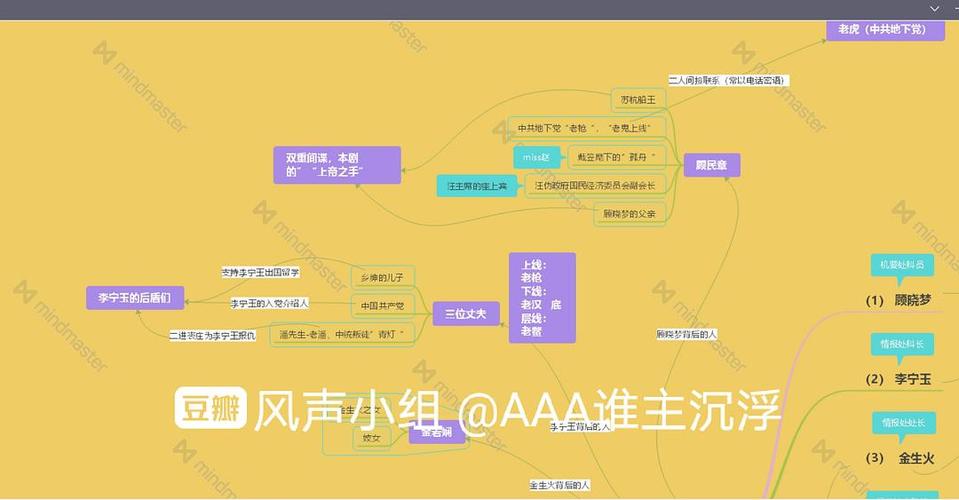Image resolution: width=959 pixels, height=500 pixels.
Task: Click the teal 情报处处长 callout
Action: (903, 423)
